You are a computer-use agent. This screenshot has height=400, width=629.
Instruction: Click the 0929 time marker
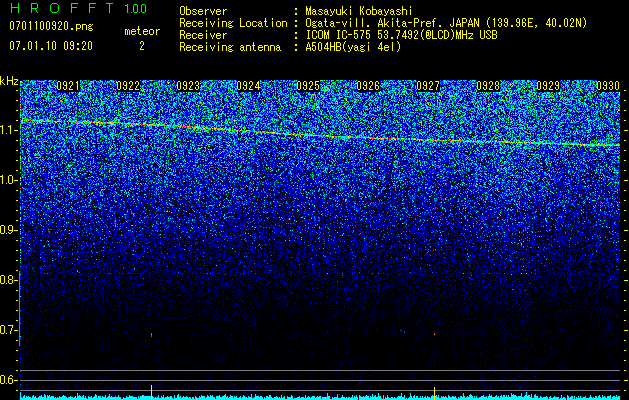point(548,86)
